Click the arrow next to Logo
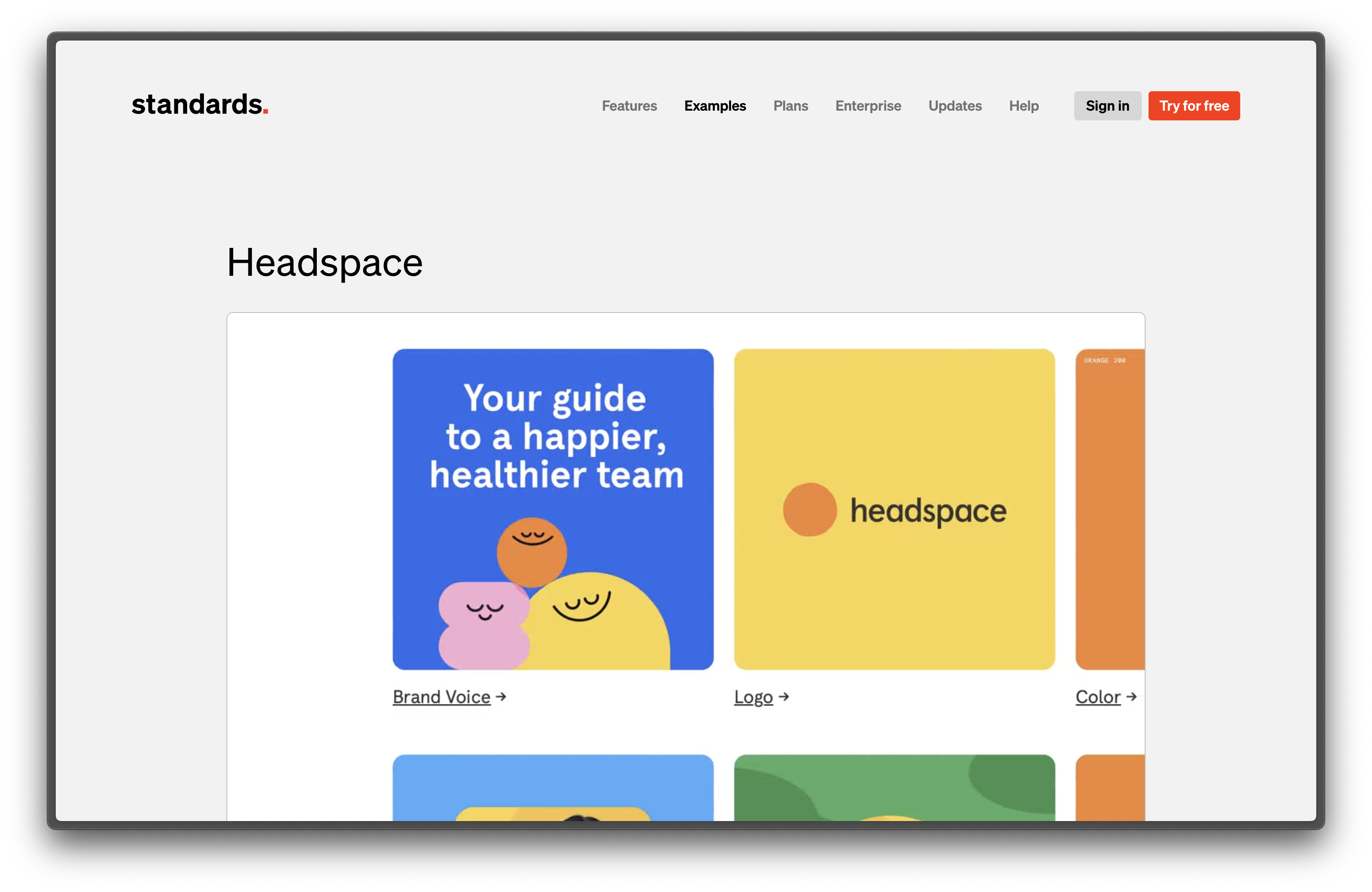 (784, 696)
